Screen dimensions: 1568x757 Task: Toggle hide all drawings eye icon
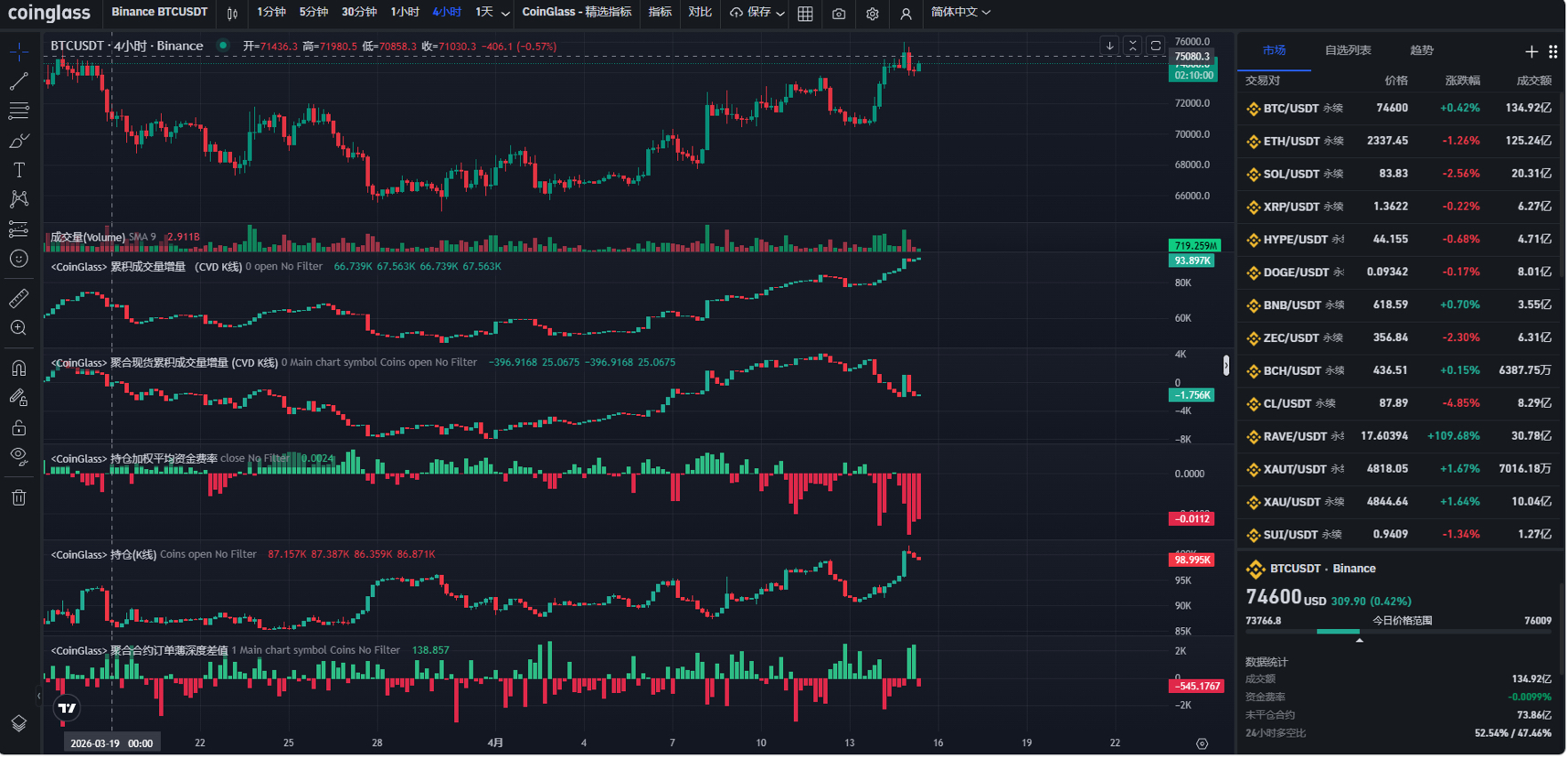click(x=18, y=456)
